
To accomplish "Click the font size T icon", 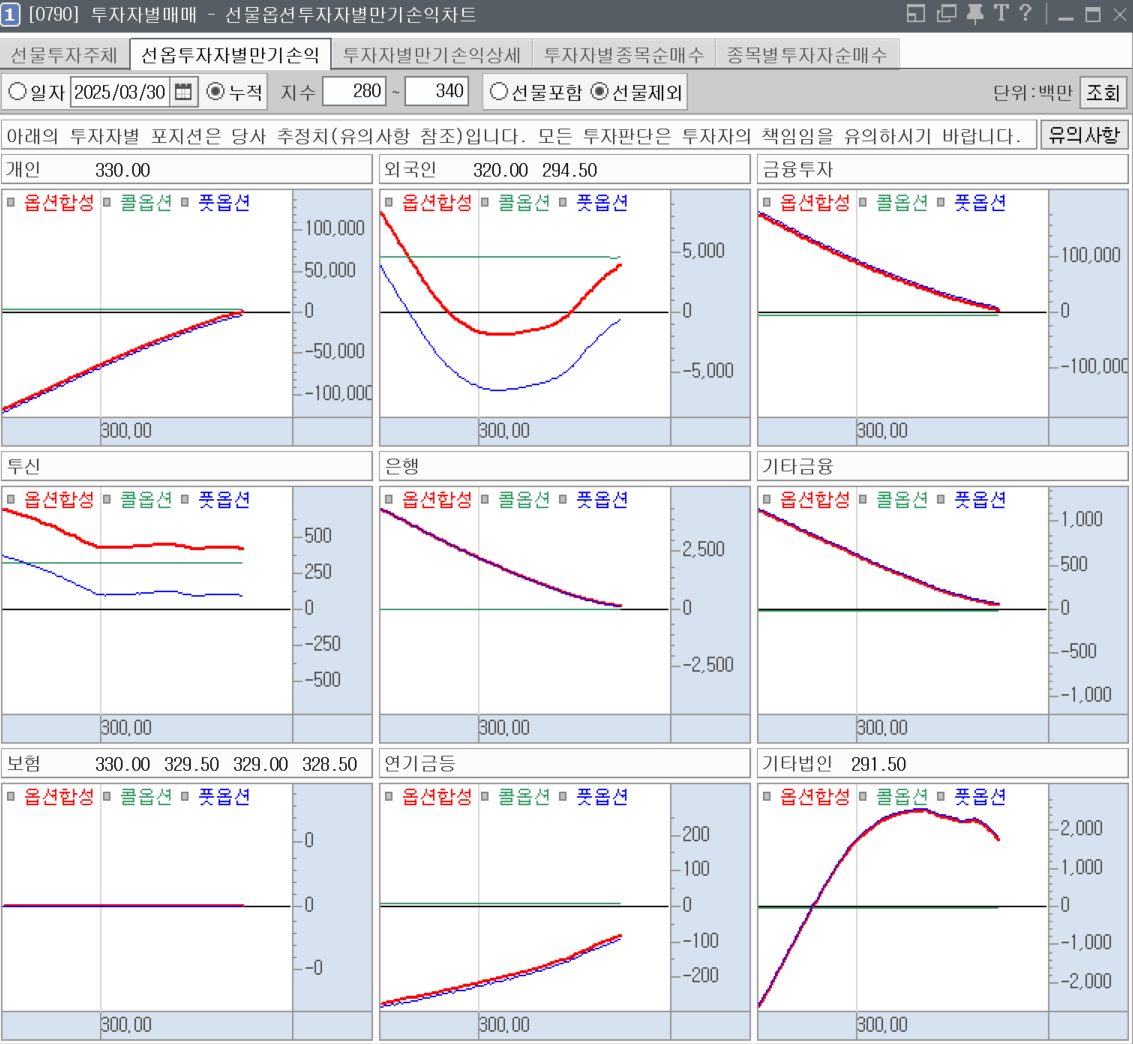I will pos(999,14).
